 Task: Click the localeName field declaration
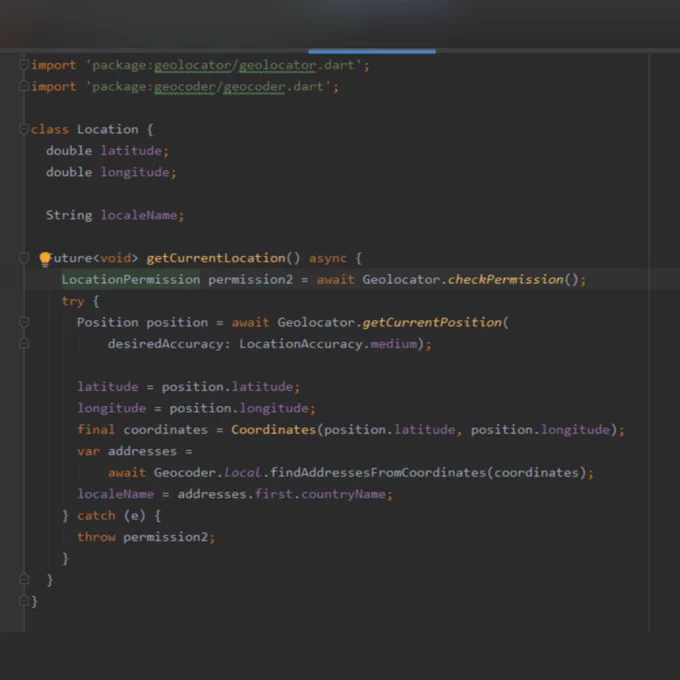139,215
